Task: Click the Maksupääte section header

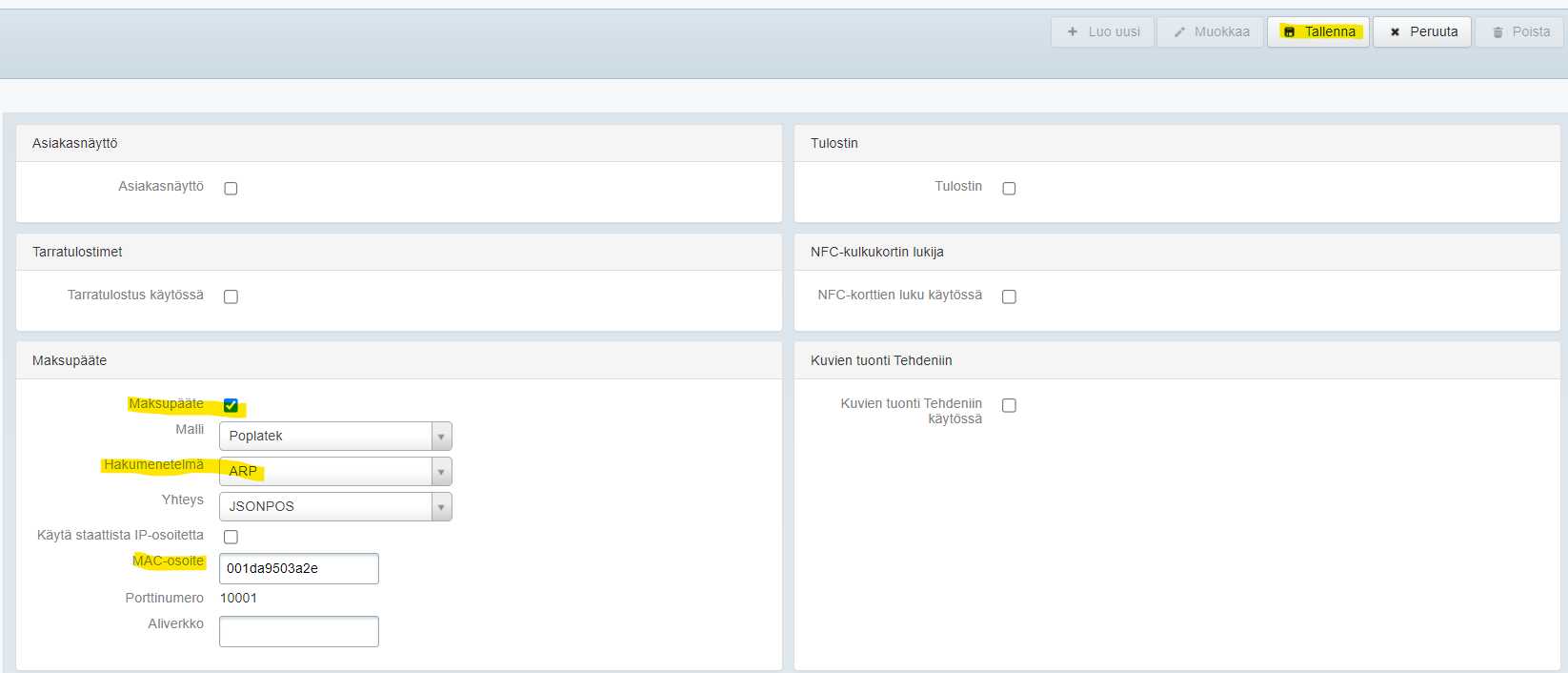Action: coord(70,360)
